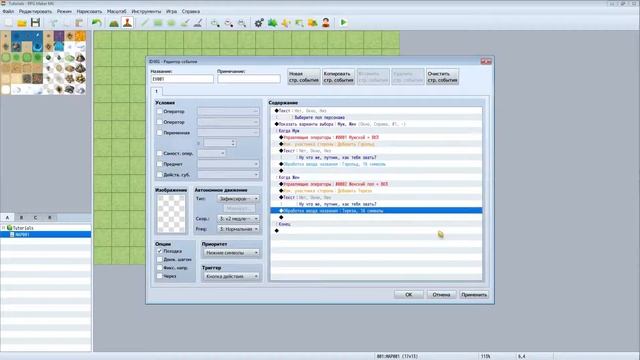
Task: Check the Через option
Action: pos(160,276)
